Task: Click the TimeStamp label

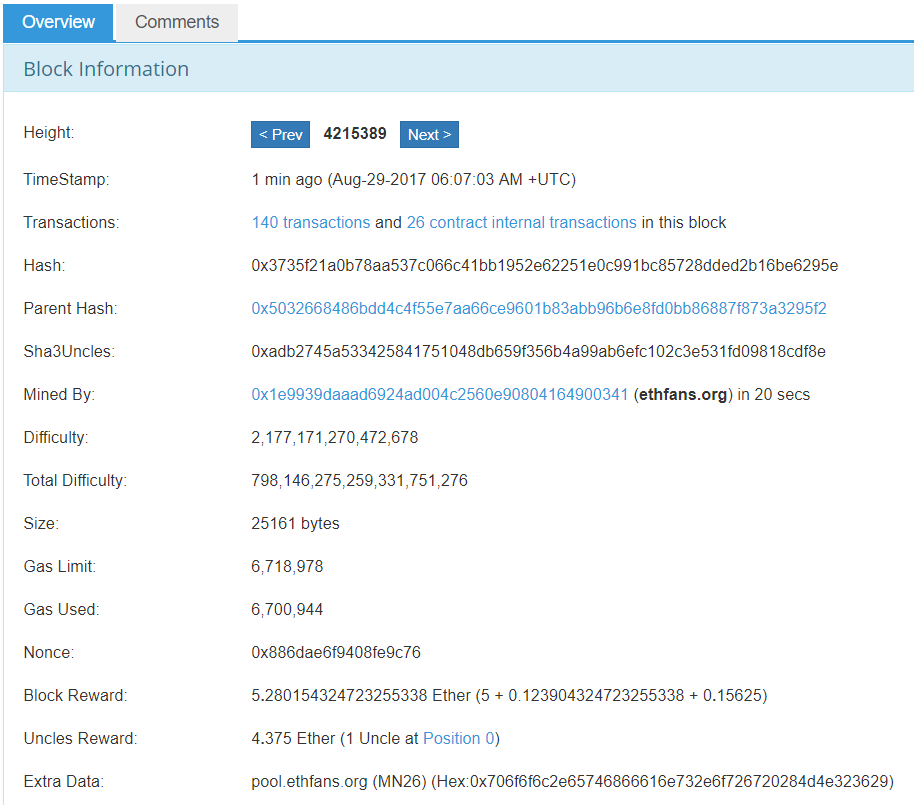Action: pyautogui.click(x=66, y=180)
